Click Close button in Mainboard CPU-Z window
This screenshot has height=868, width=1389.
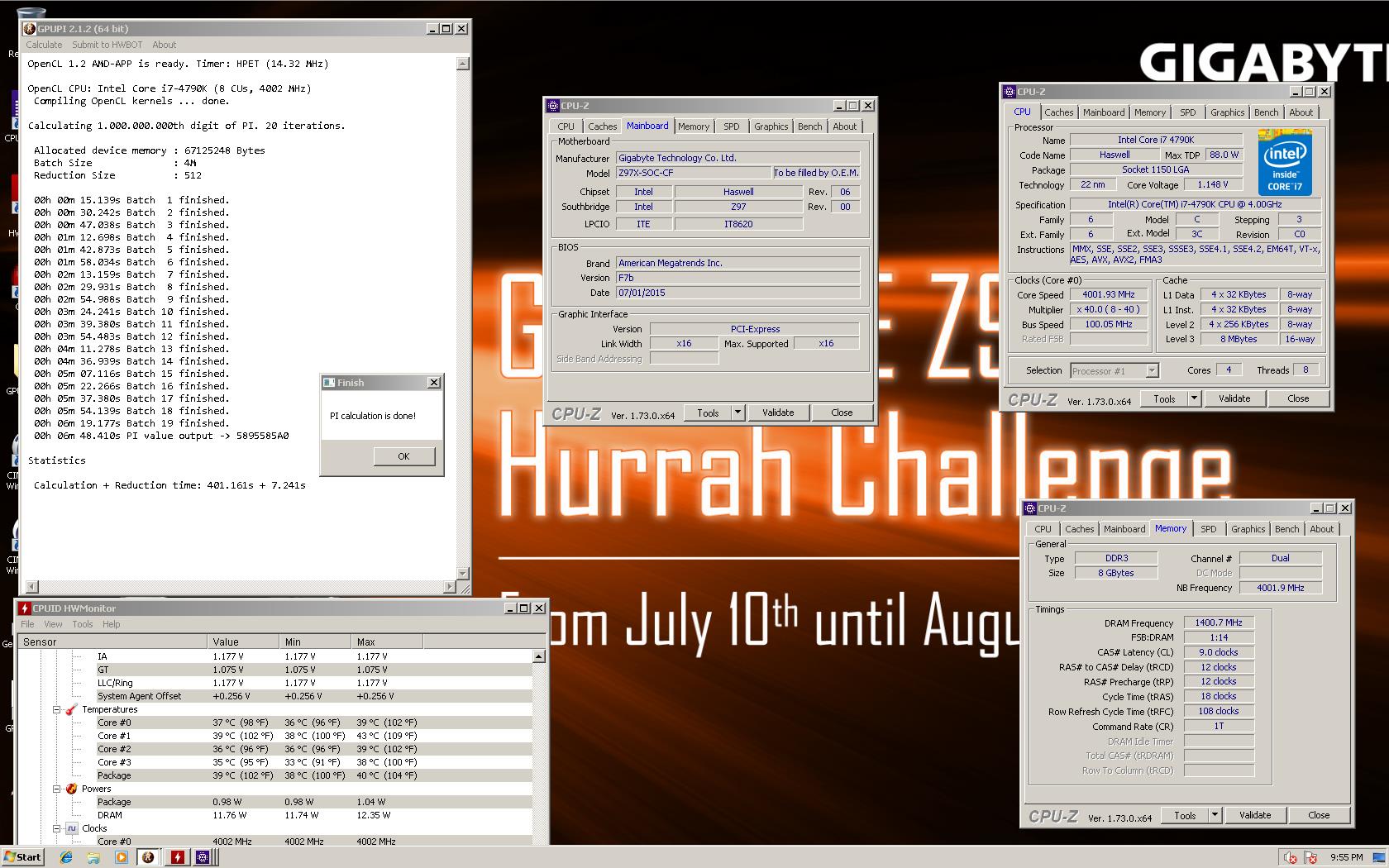842,413
